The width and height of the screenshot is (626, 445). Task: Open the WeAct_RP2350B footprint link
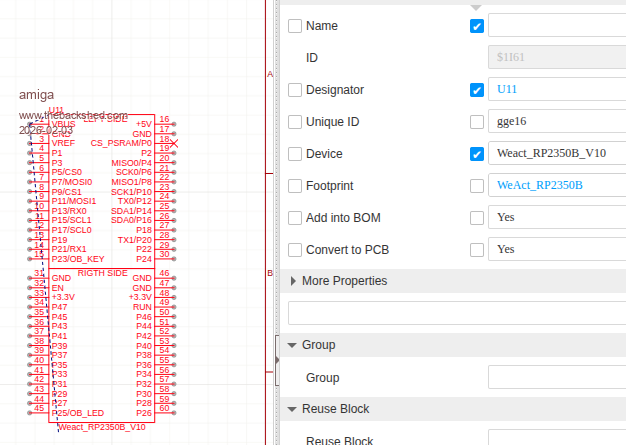click(540, 186)
